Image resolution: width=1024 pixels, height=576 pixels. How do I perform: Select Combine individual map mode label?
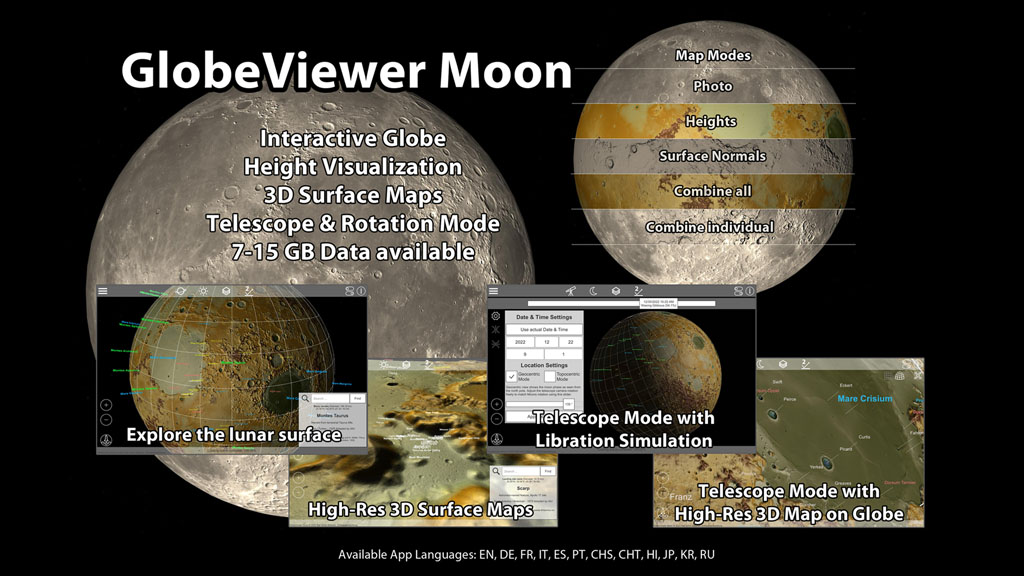pos(710,227)
